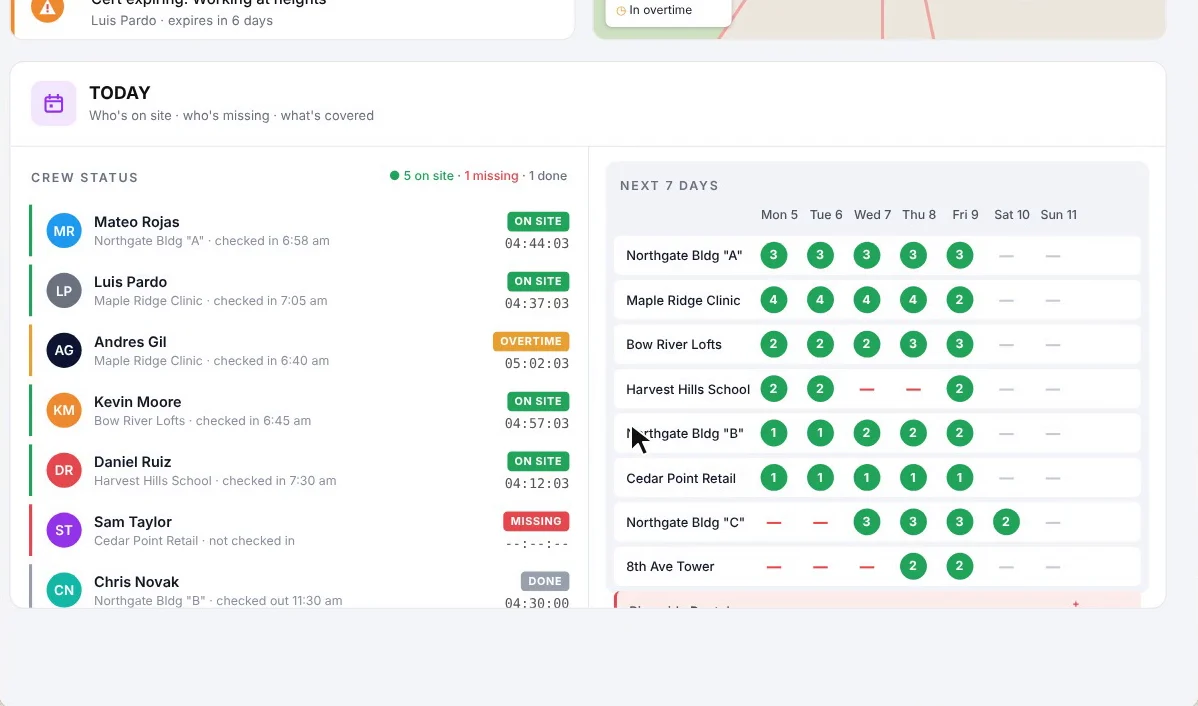Click Mateo Rojas name in crew list
This screenshot has height=706, width=1198.
click(x=137, y=222)
